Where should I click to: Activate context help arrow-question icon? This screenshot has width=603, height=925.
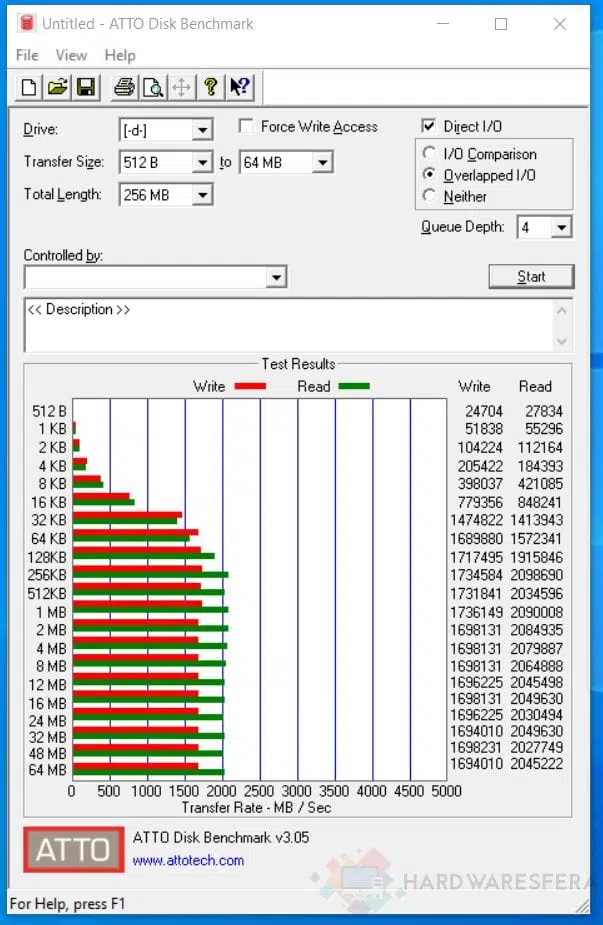click(x=240, y=87)
